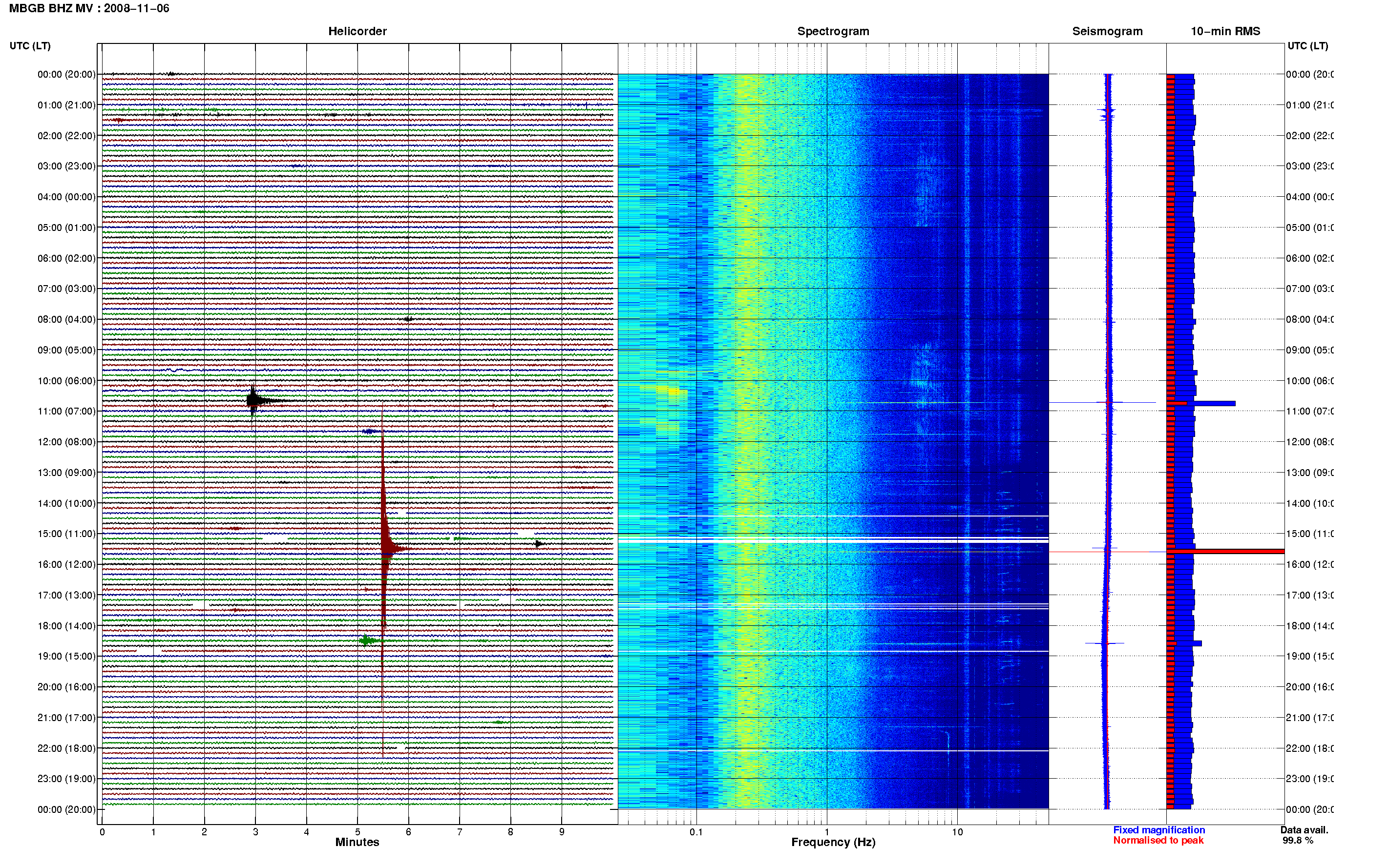Click the 1 Hz frequency tick label
Viewport: 1389px width, 868px height.
(827, 832)
